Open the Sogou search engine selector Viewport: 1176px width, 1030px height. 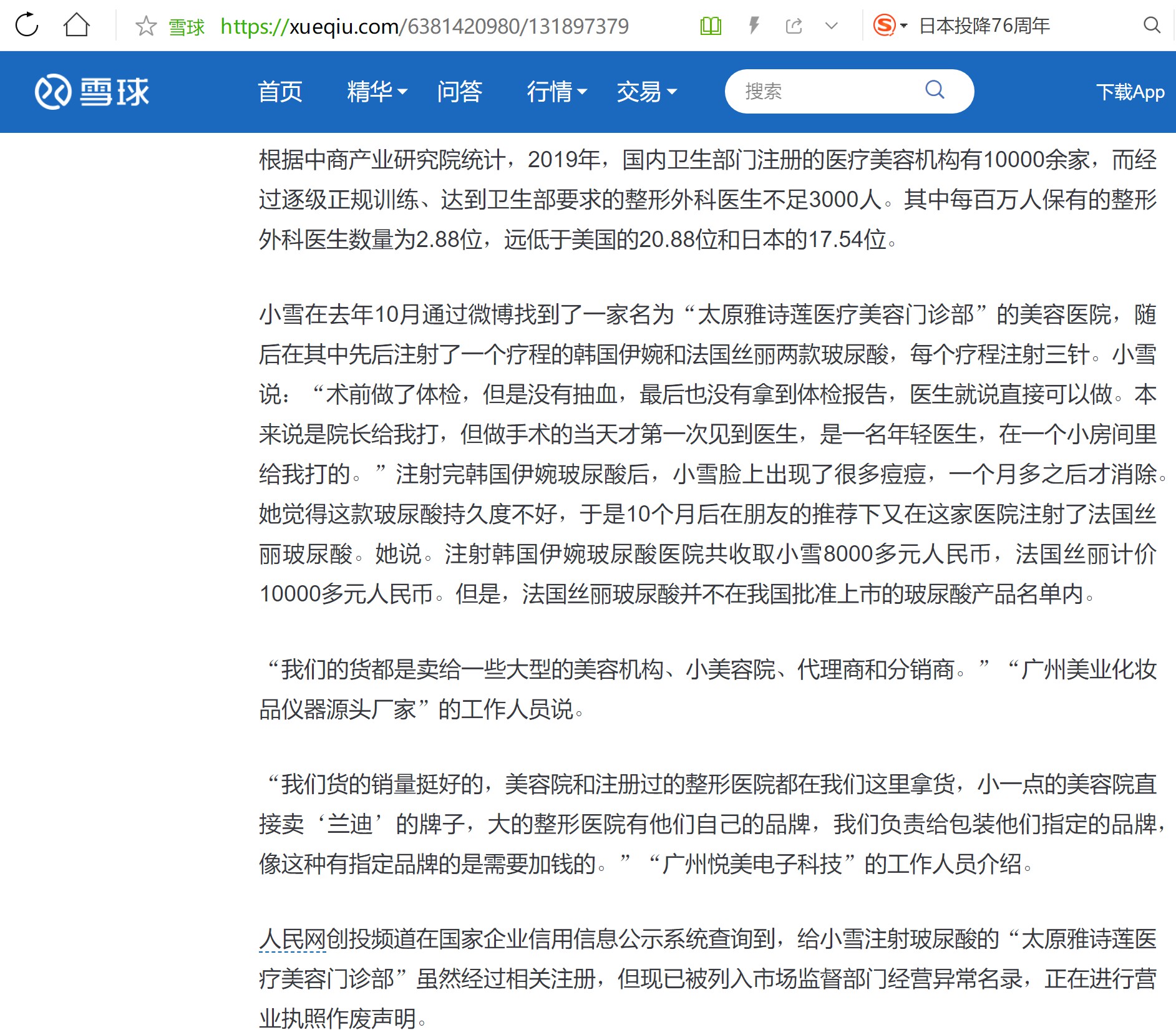tap(890, 26)
